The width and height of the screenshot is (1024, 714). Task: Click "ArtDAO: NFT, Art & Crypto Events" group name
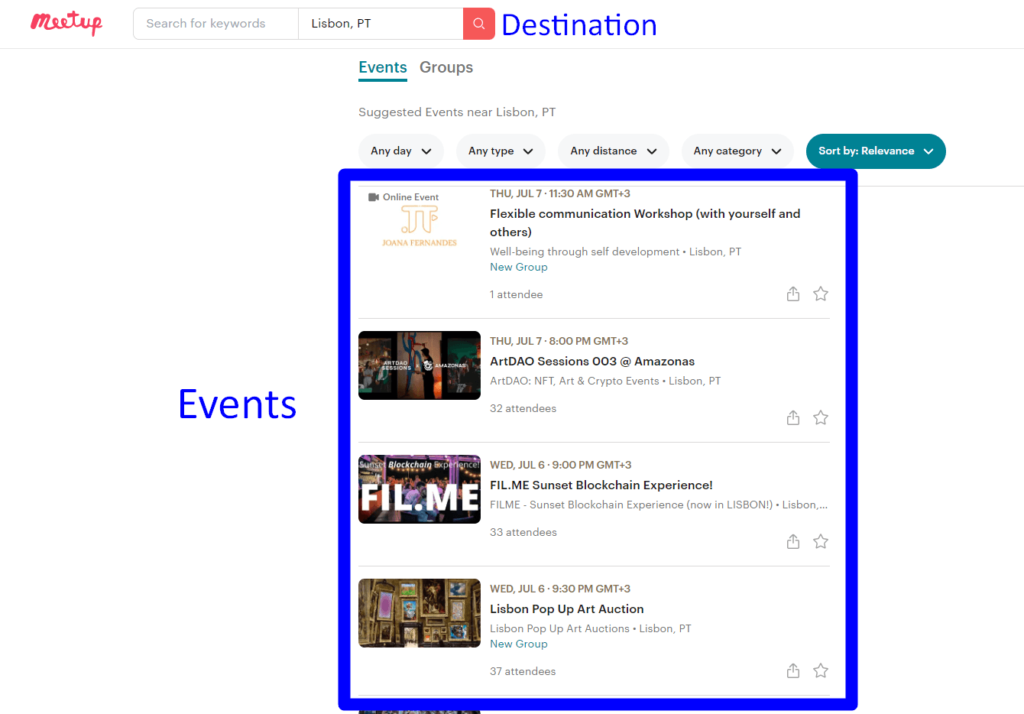pos(575,381)
